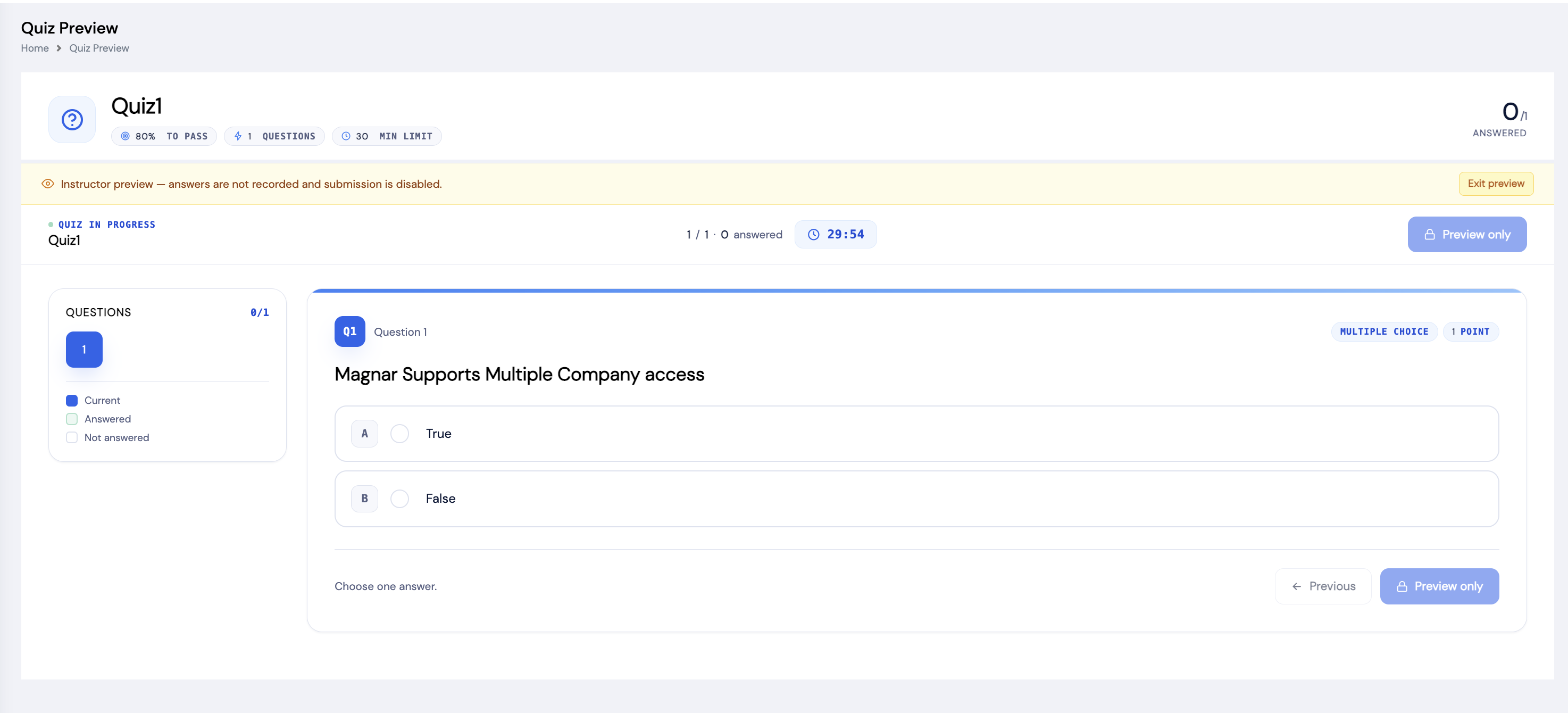This screenshot has width=1568, height=713.
Task: Select the False radio button
Action: (x=399, y=499)
